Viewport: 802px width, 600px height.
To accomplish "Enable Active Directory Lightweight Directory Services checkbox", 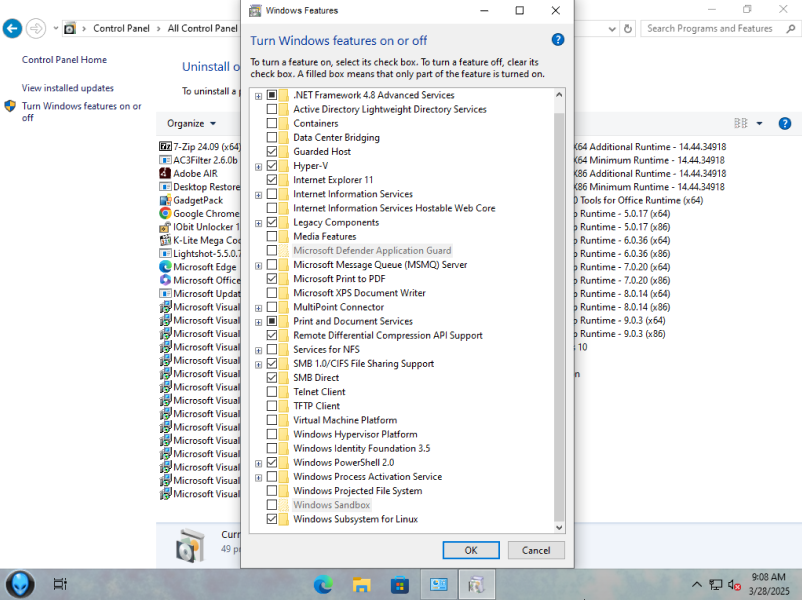I will (272, 109).
